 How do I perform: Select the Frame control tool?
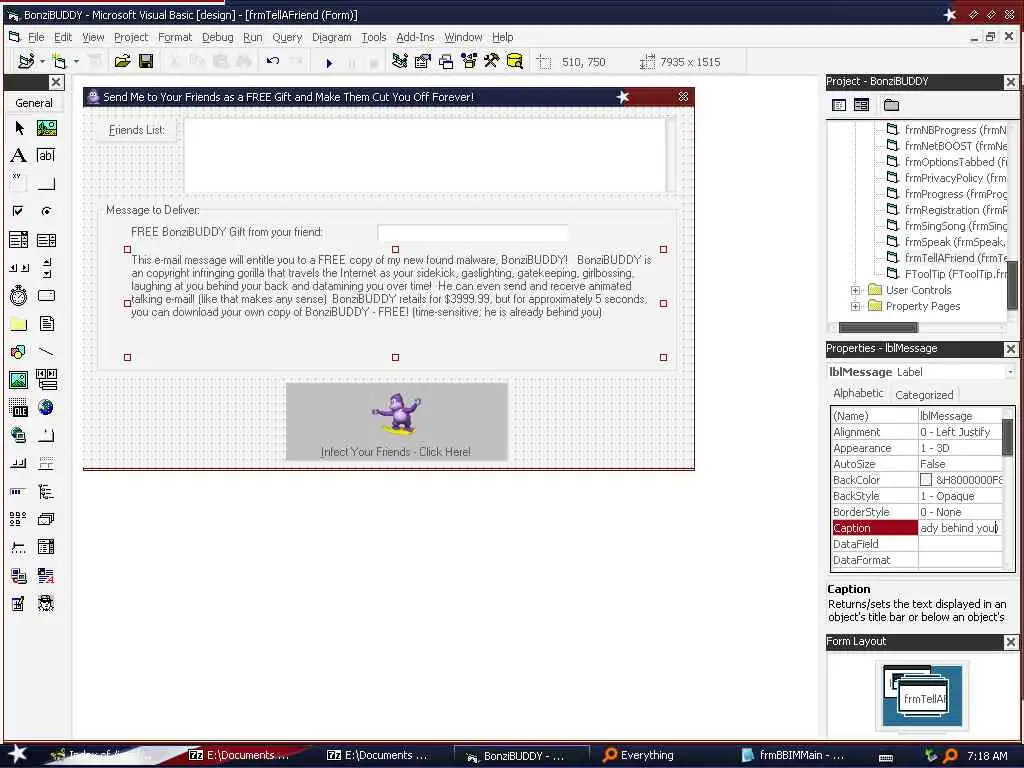coord(19,183)
